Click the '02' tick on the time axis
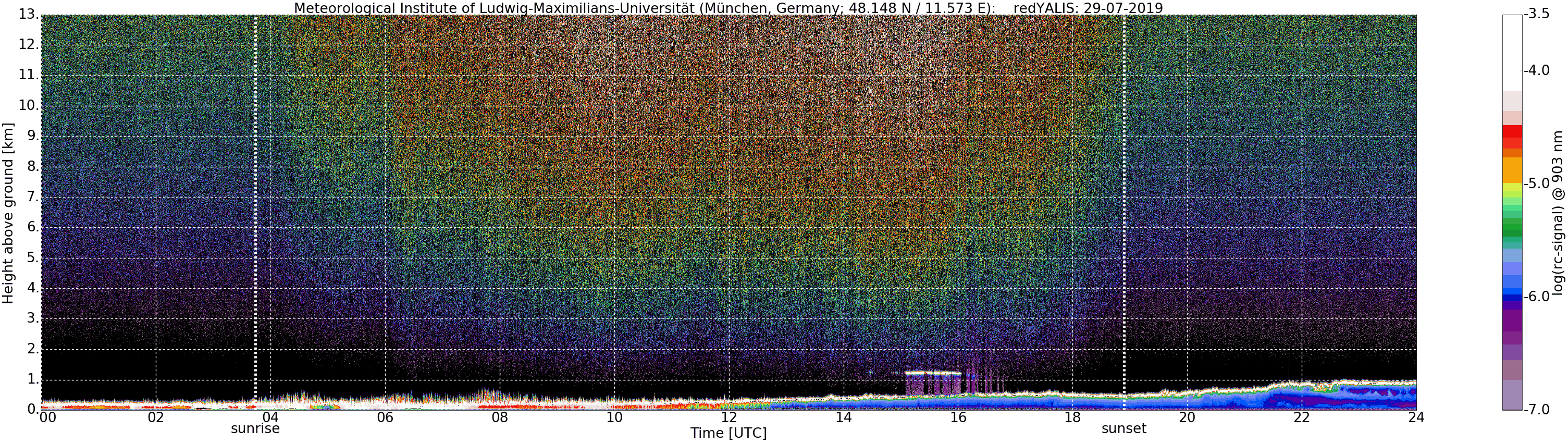The width and height of the screenshot is (1568, 443). [x=156, y=417]
